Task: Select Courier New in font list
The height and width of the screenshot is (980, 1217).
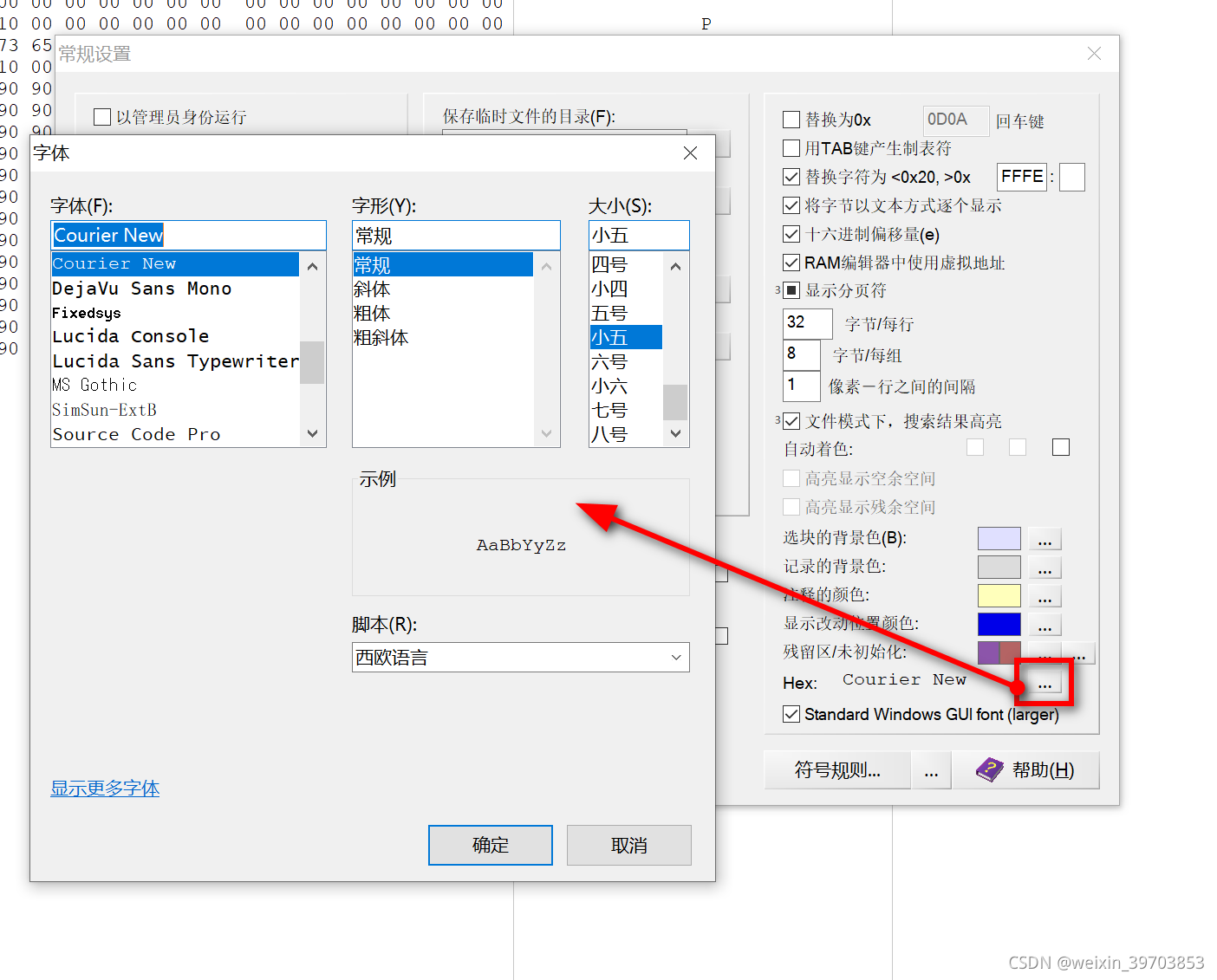Action: coord(175,264)
